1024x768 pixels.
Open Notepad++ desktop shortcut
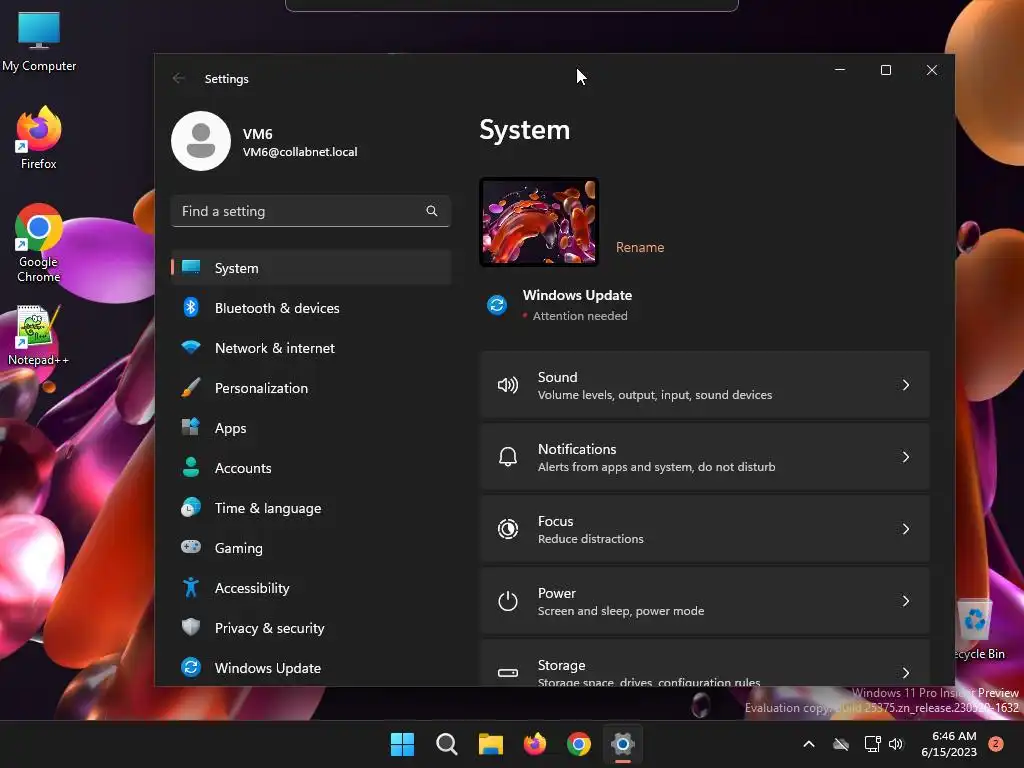[x=39, y=335]
